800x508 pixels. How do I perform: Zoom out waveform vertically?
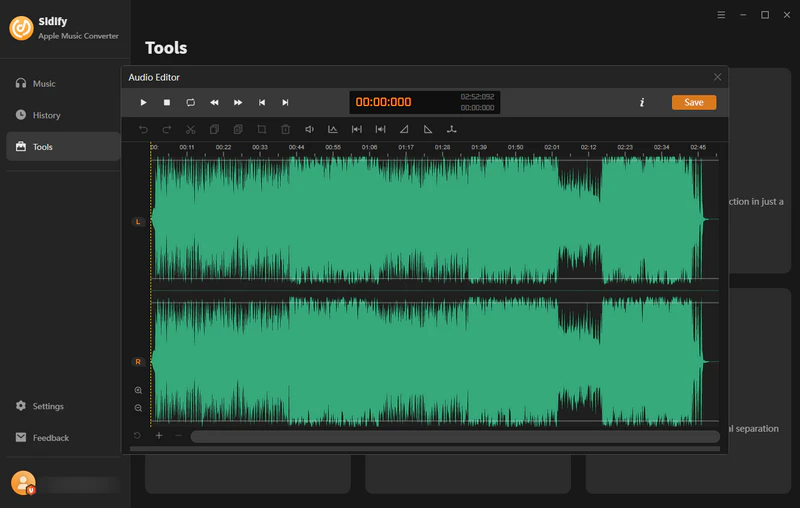click(138, 408)
